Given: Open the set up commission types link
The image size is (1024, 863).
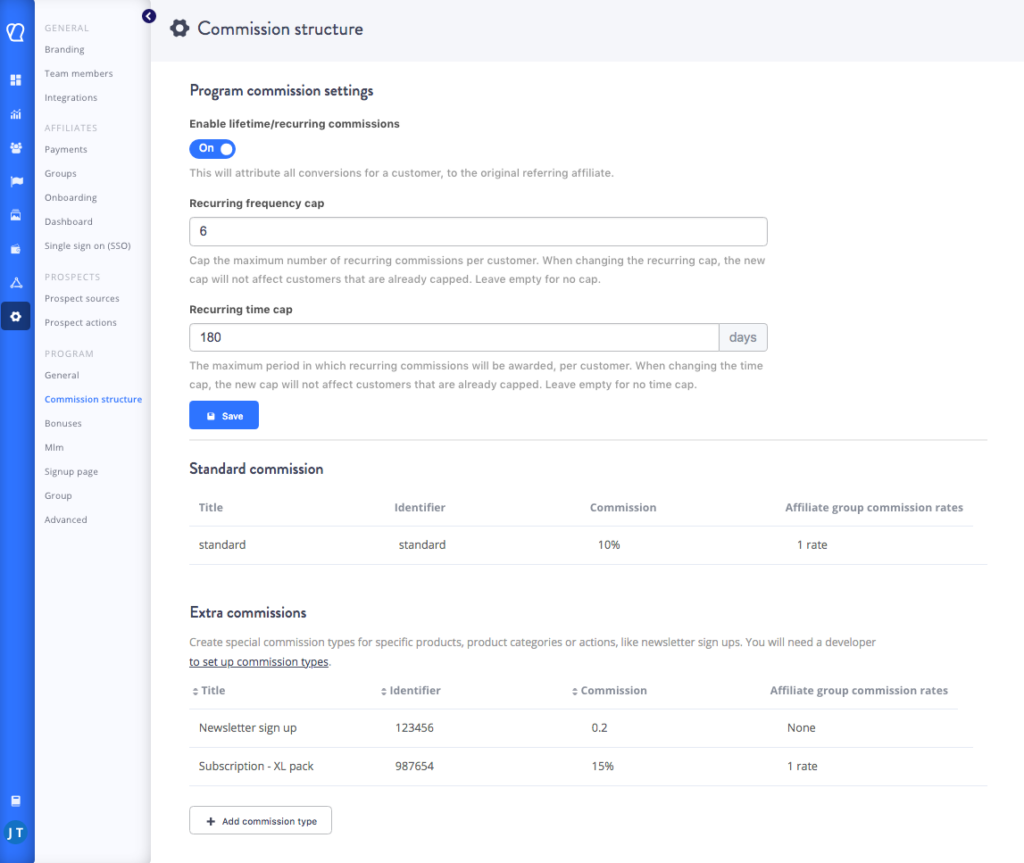Looking at the screenshot, I should pos(258,661).
